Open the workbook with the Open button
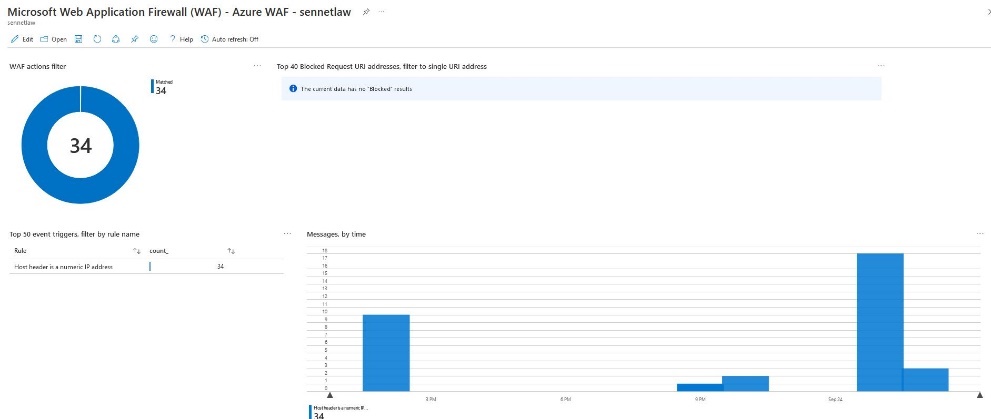 point(52,39)
